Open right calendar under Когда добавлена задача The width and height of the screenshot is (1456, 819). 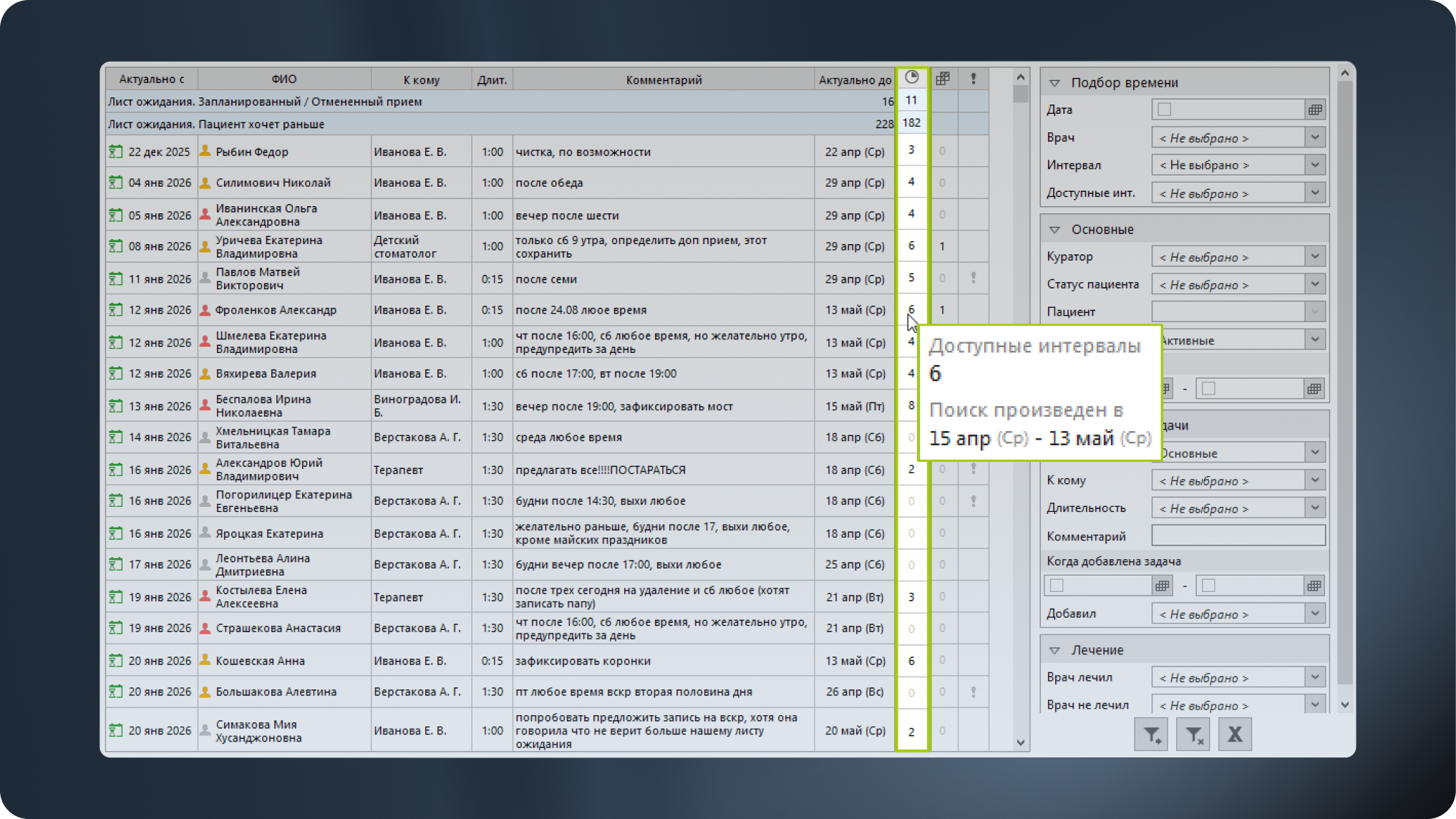pyautogui.click(x=1314, y=586)
